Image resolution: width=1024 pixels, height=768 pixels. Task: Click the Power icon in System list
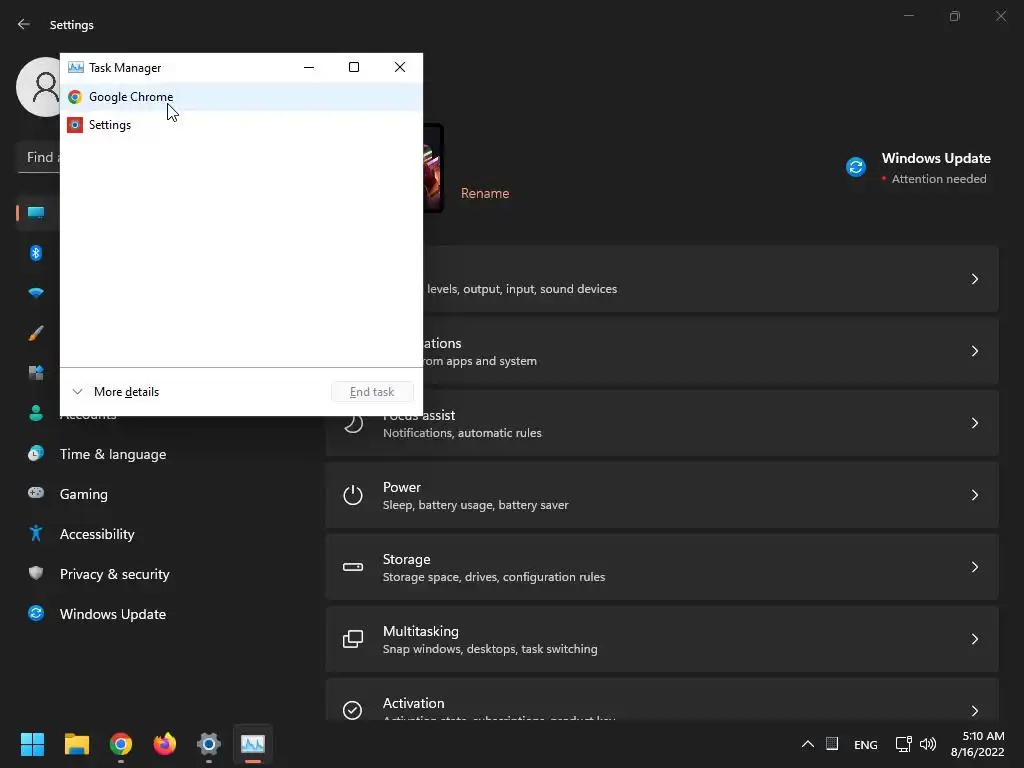353,495
